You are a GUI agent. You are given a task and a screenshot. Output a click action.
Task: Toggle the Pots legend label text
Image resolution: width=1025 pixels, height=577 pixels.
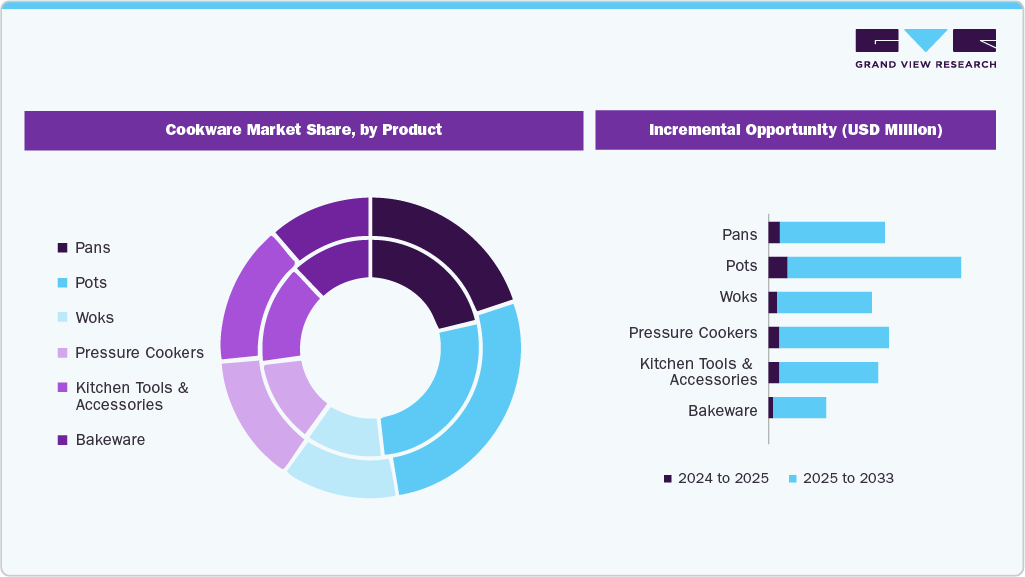[x=92, y=282]
